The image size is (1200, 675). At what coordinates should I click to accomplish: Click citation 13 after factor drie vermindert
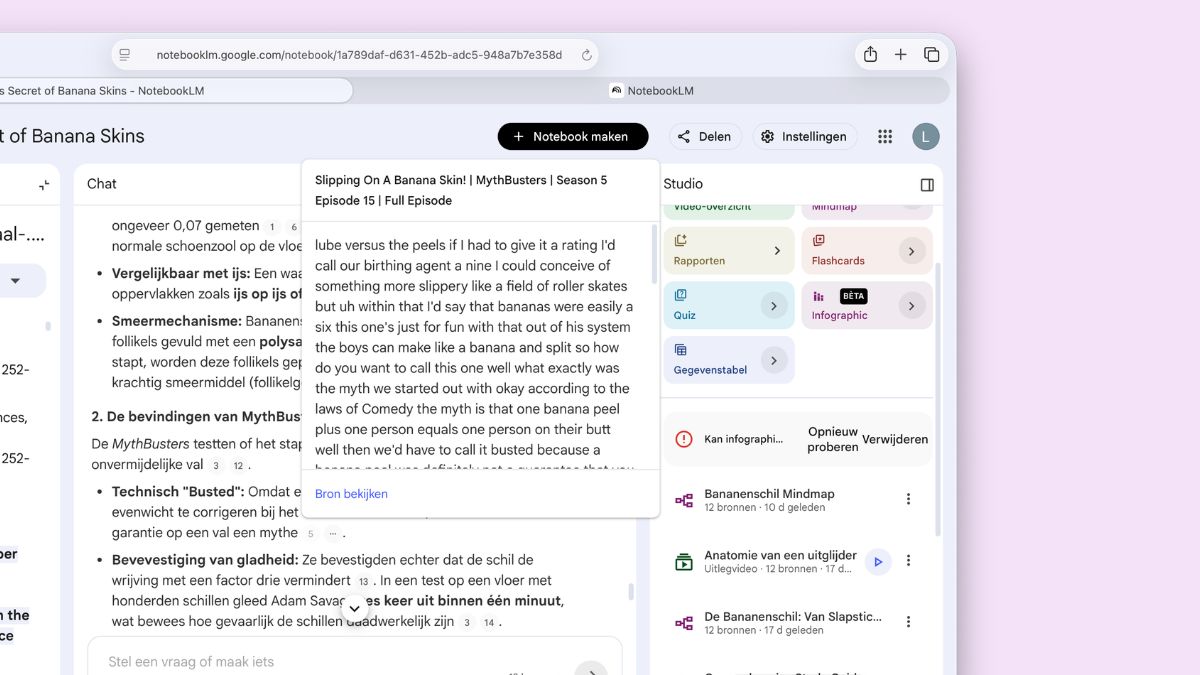[362, 581]
